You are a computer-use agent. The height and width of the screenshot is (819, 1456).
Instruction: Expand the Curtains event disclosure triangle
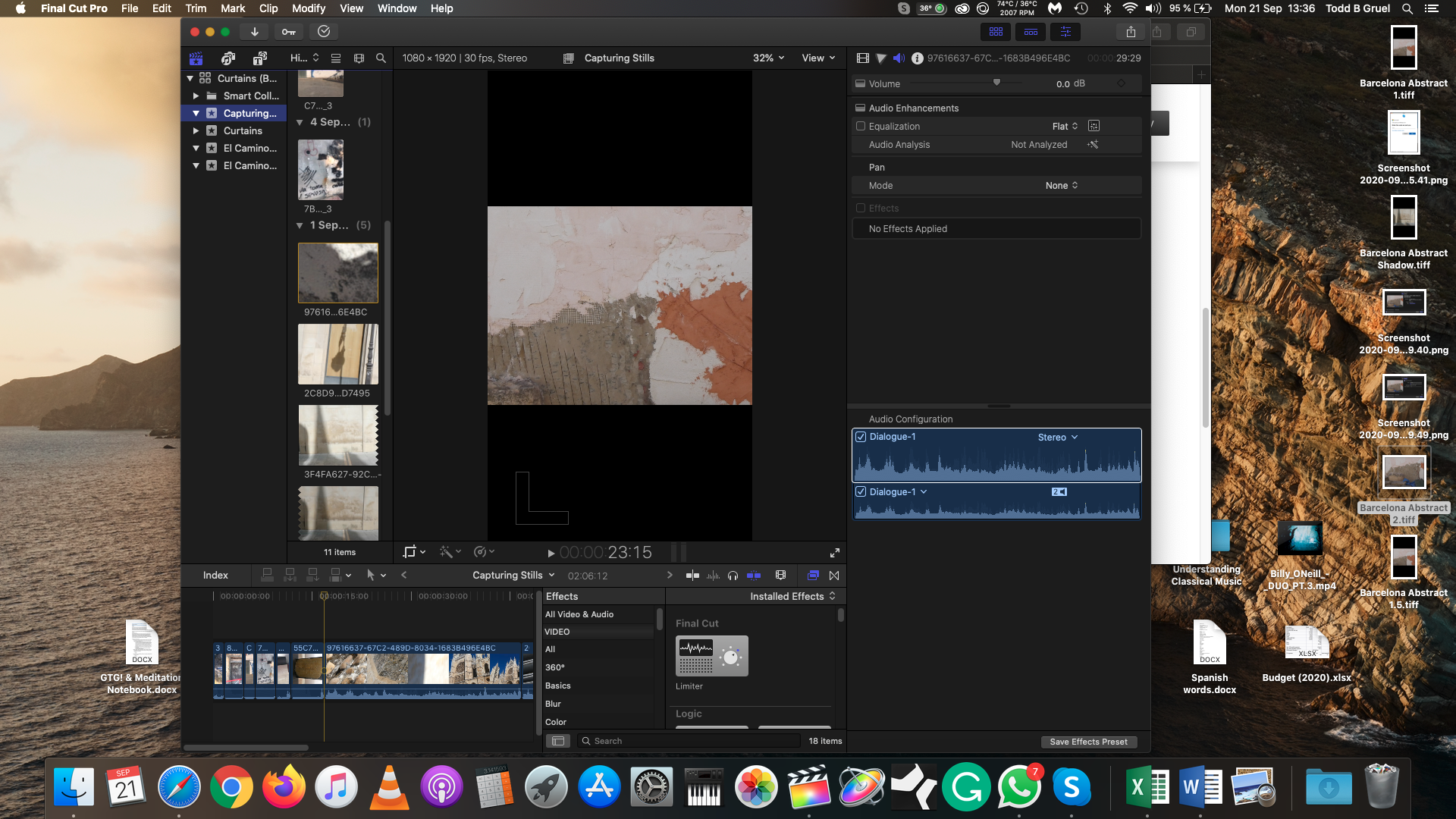click(x=196, y=131)
